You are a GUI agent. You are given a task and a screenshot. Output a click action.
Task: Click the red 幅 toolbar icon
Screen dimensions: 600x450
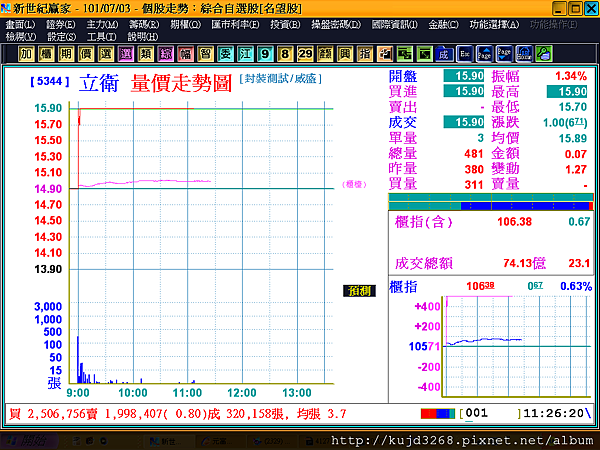(185, 54)
